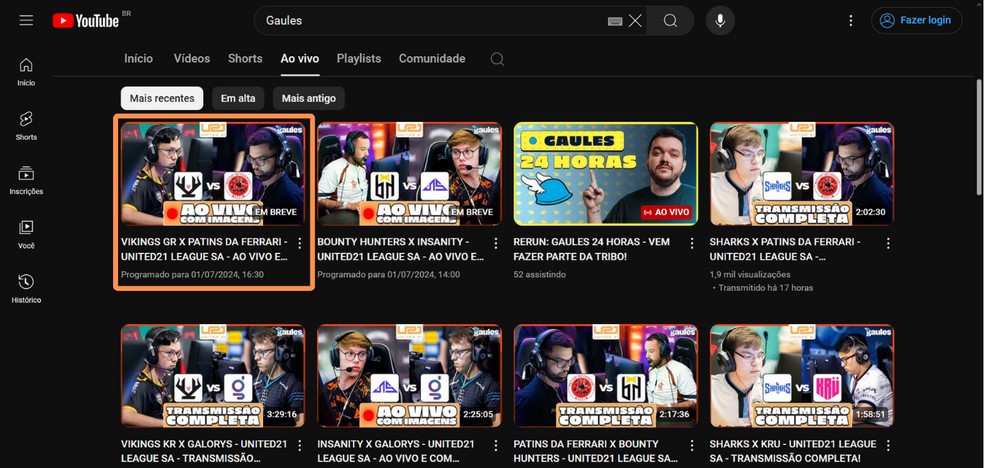984x468 pixels.
Task: Open Sharks x KRU thumbnail
Action: pos(802,376)
